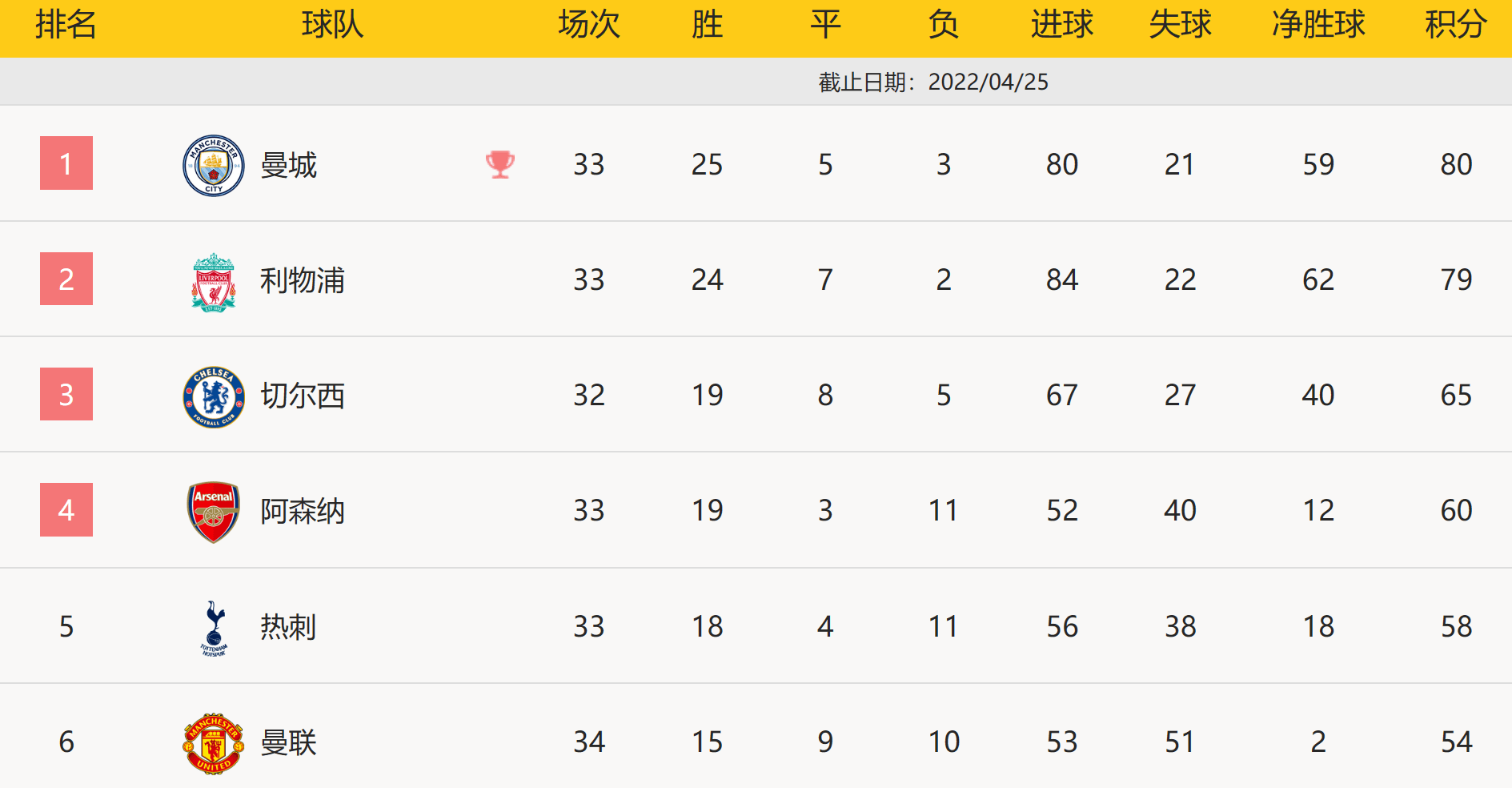The image size is (1512, 788).
Task: Sort by the 积分 column header
Action: (1456, 25)
